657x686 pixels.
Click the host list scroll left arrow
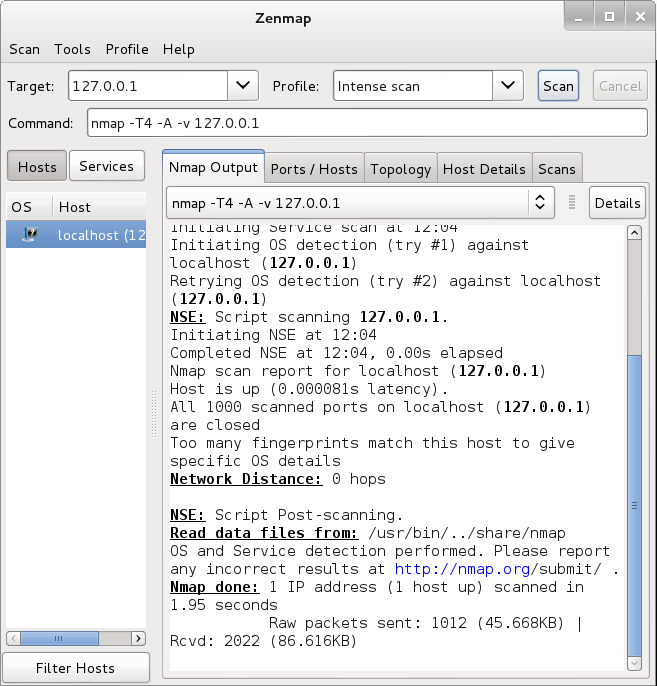coord(14,638)
